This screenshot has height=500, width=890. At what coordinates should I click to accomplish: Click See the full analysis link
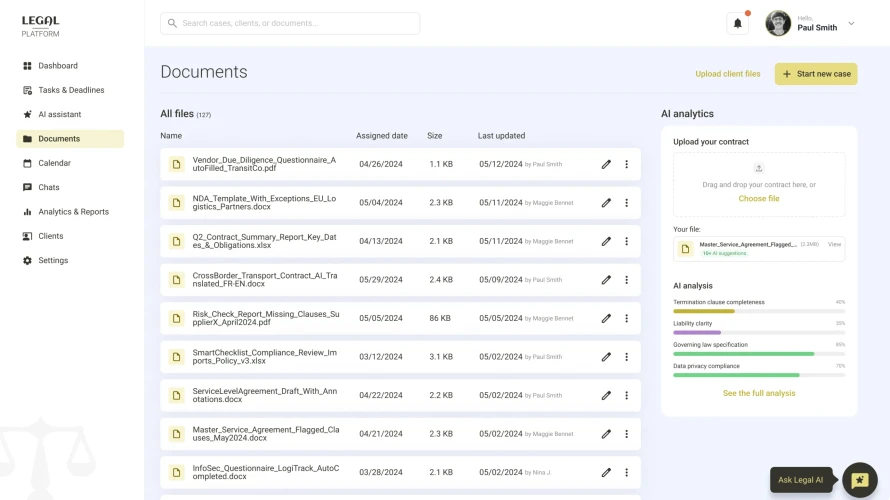759,393
